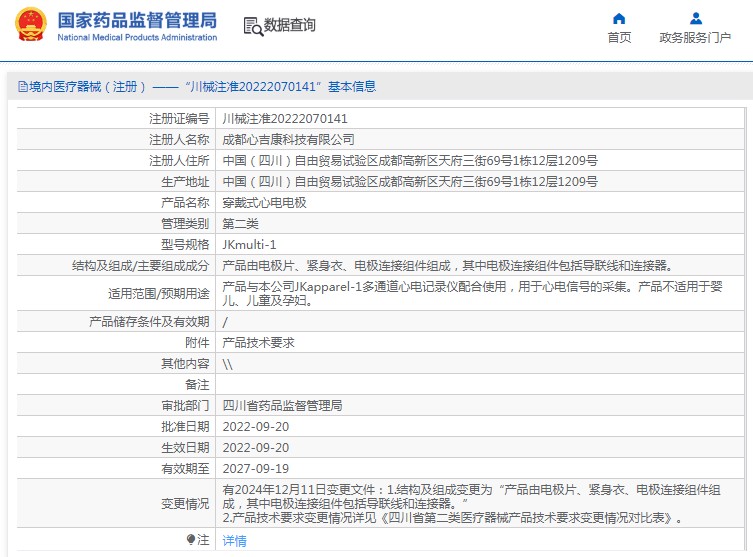Click the 管理类别 label
Screen dimensions: 753x557
tap(185, 224)
